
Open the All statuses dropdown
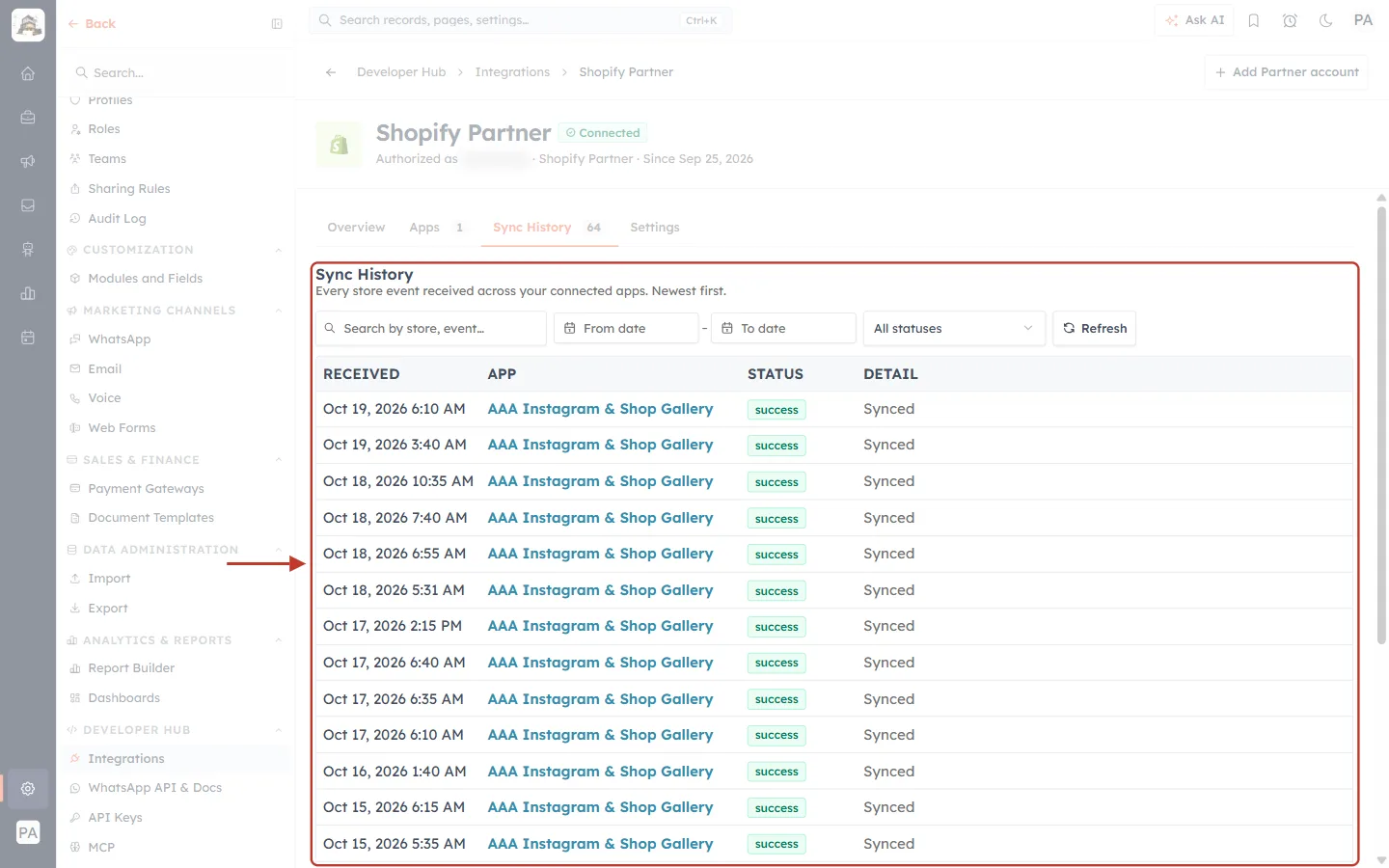[954, 328]
